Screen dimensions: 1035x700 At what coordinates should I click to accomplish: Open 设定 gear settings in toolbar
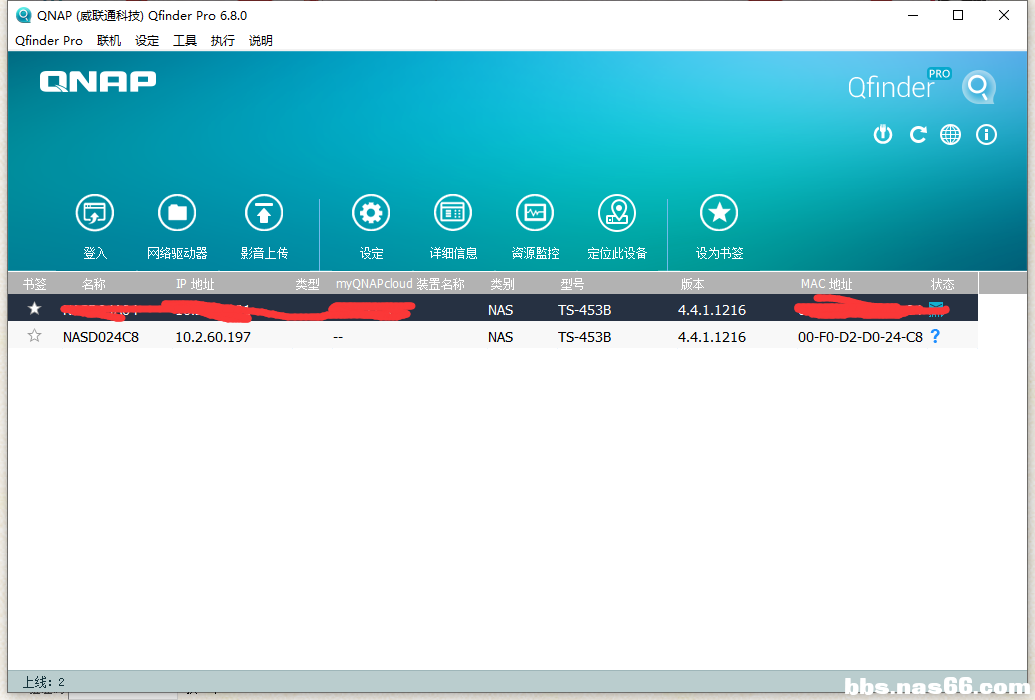click(x=371, y=213)
